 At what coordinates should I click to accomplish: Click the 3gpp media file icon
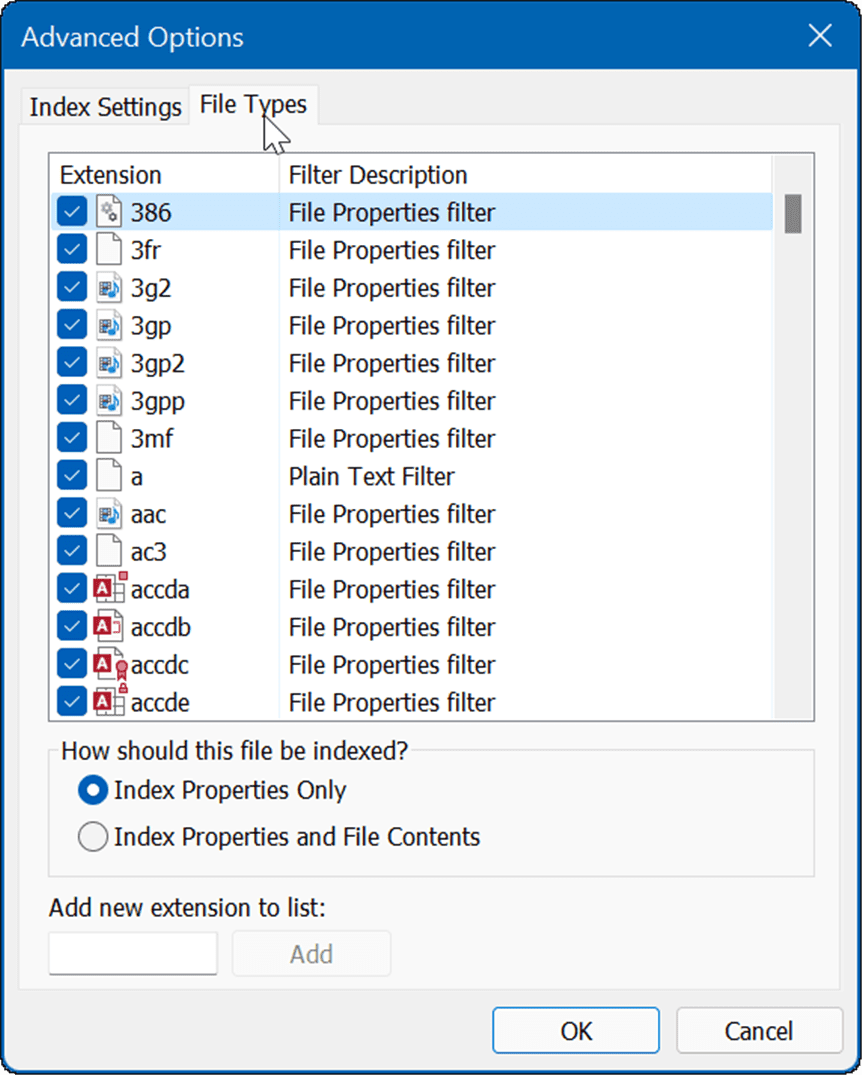108,402
